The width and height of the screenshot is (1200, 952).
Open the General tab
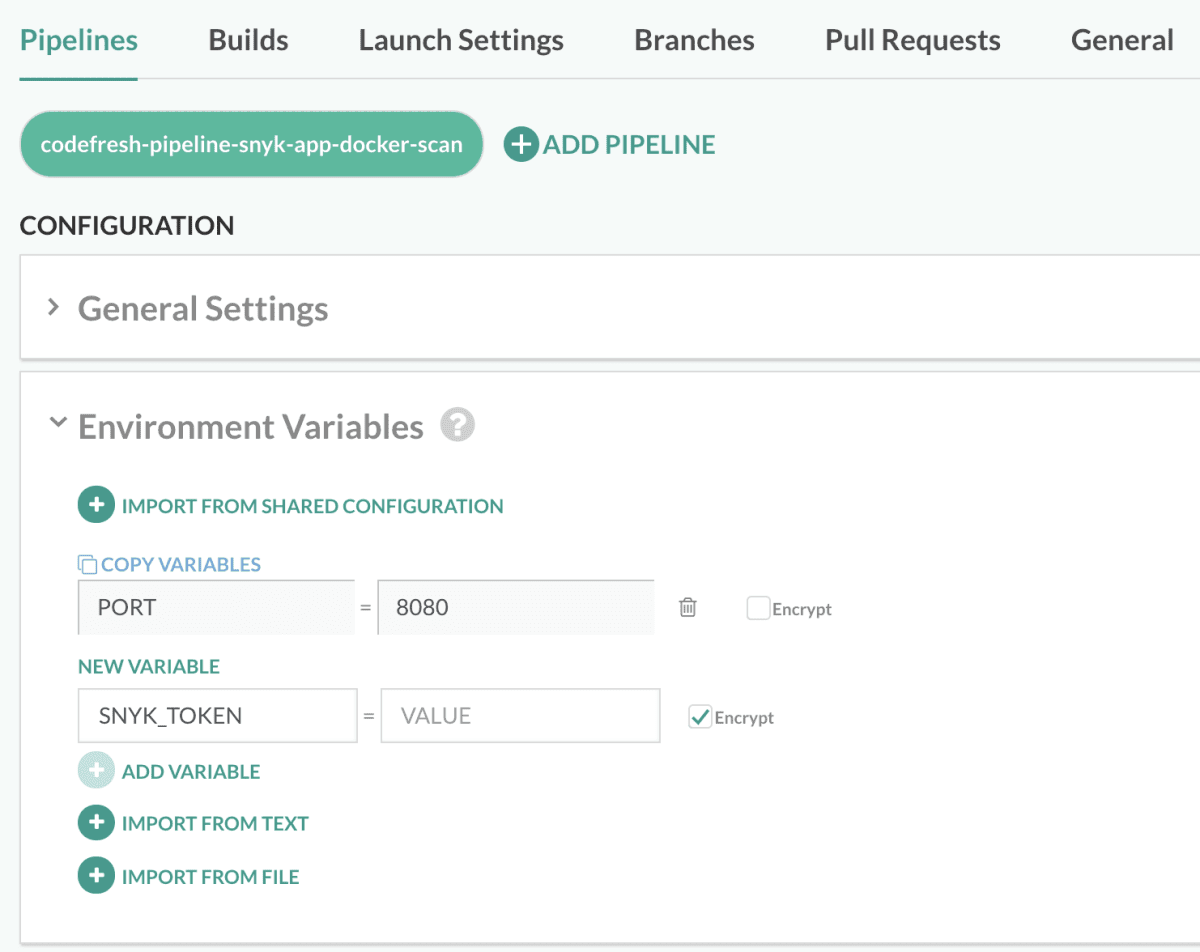pos(1122,40)
